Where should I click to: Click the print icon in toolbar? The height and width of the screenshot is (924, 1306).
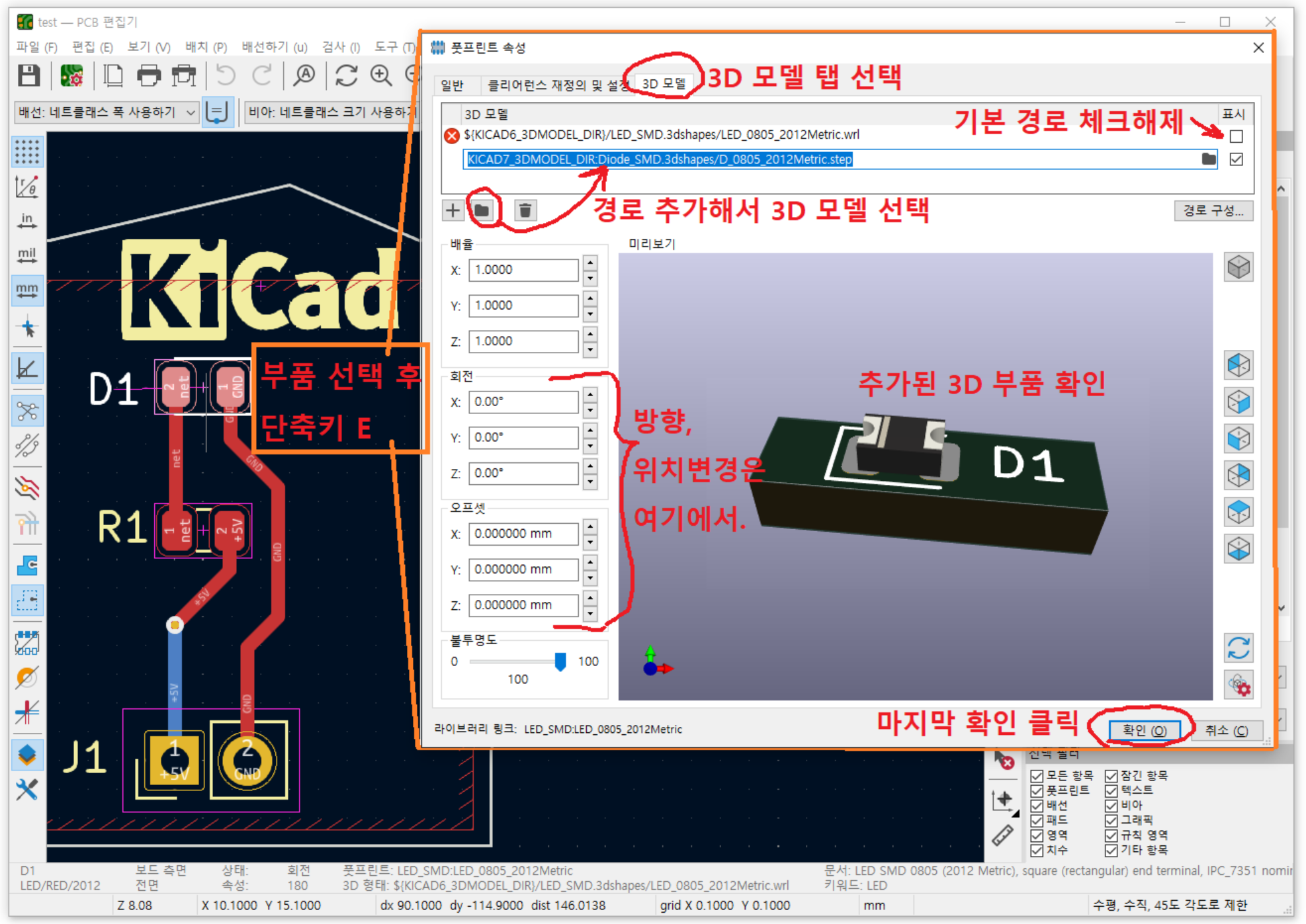point(148,75)
